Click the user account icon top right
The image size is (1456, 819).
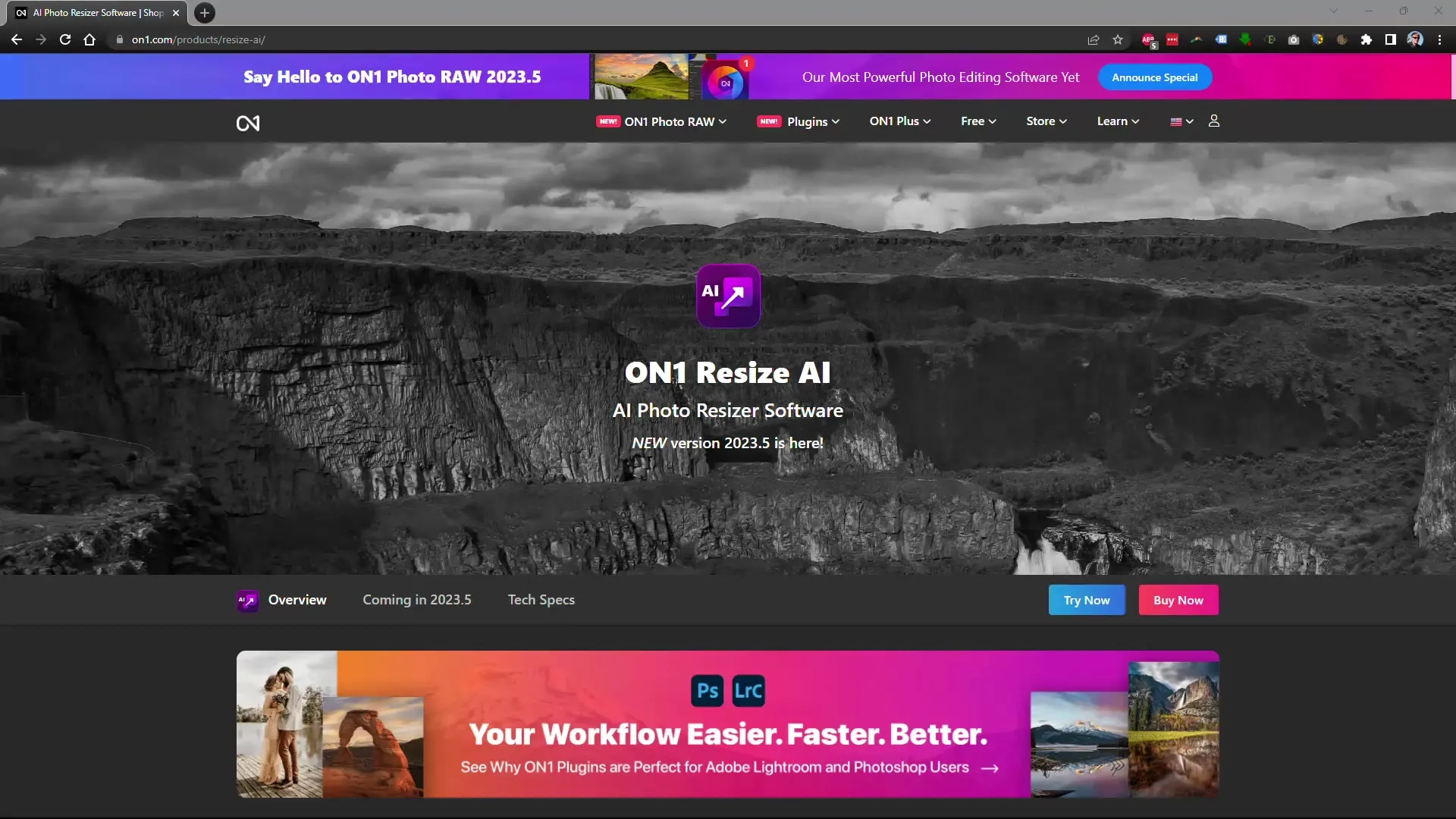point(1214,121)
